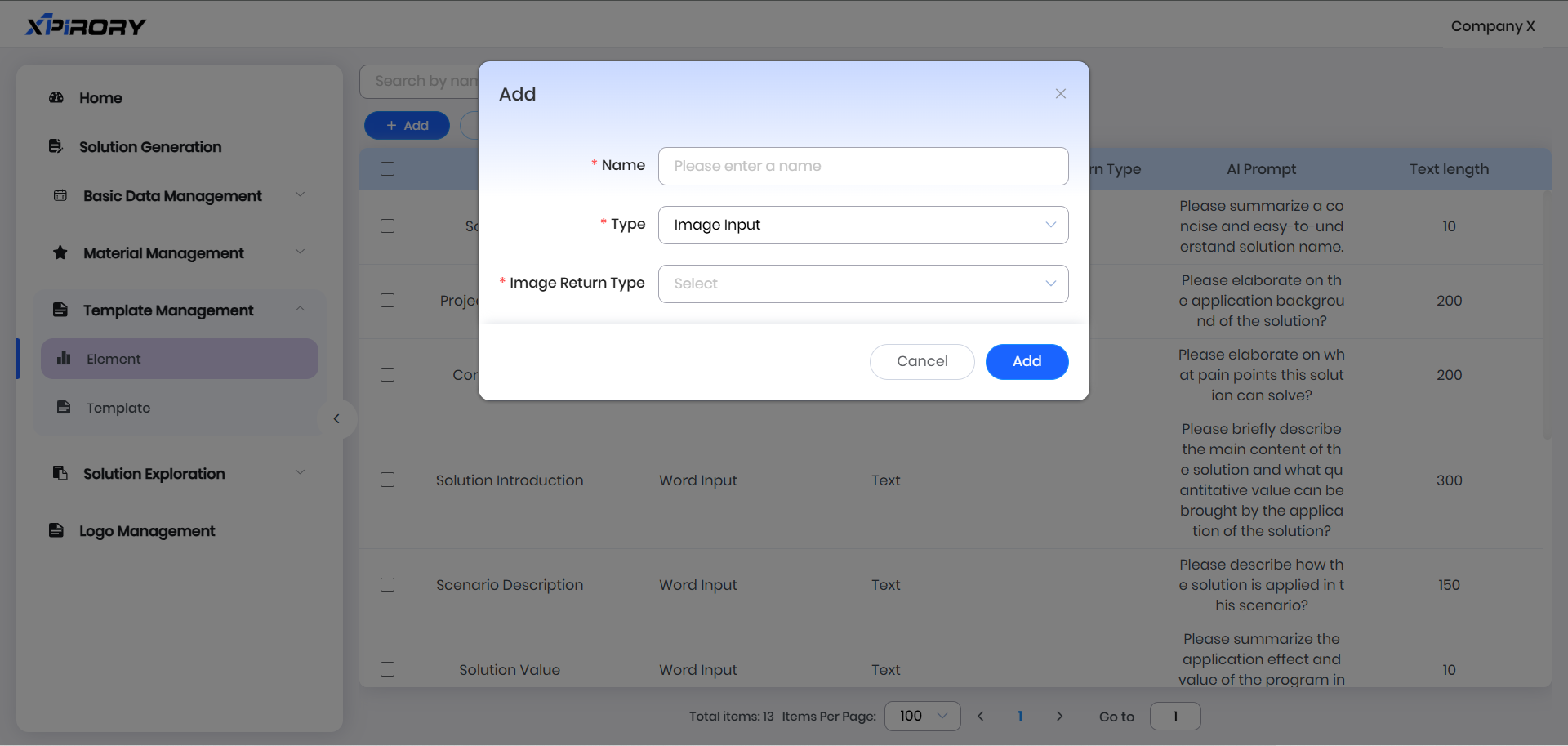This screenshot has height=746, width=1568.
Task: Click the Logo Management sidebar icon
Action: (x=56, y=530)
